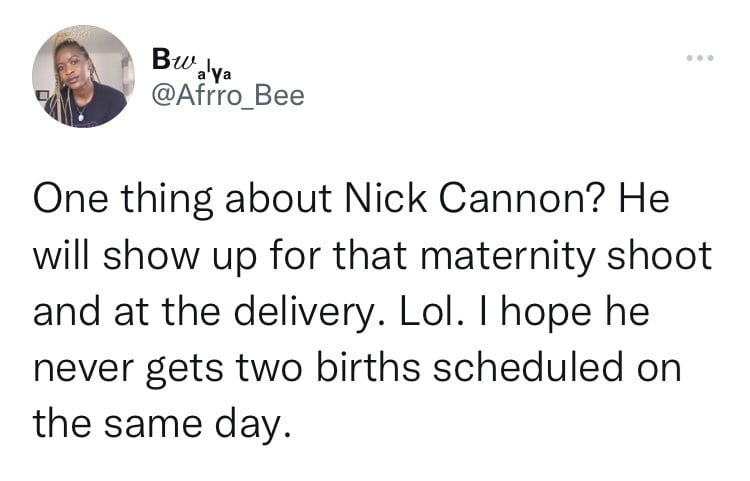Click the display name Bwalya
Viewport: 750px width, 481px height.
(x=192, y=64)
